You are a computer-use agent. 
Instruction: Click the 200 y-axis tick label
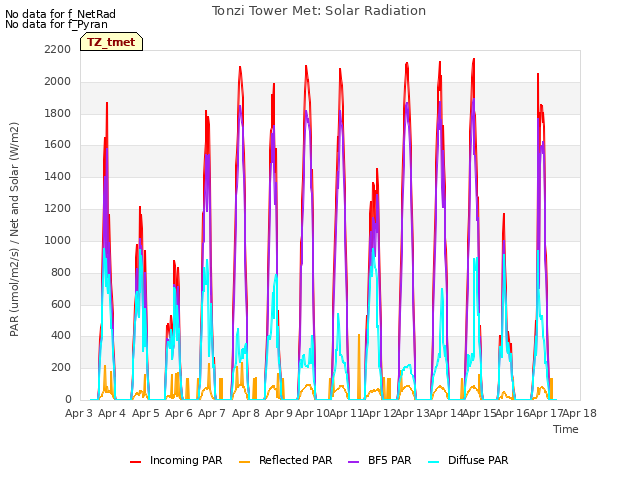click(61, 368)
